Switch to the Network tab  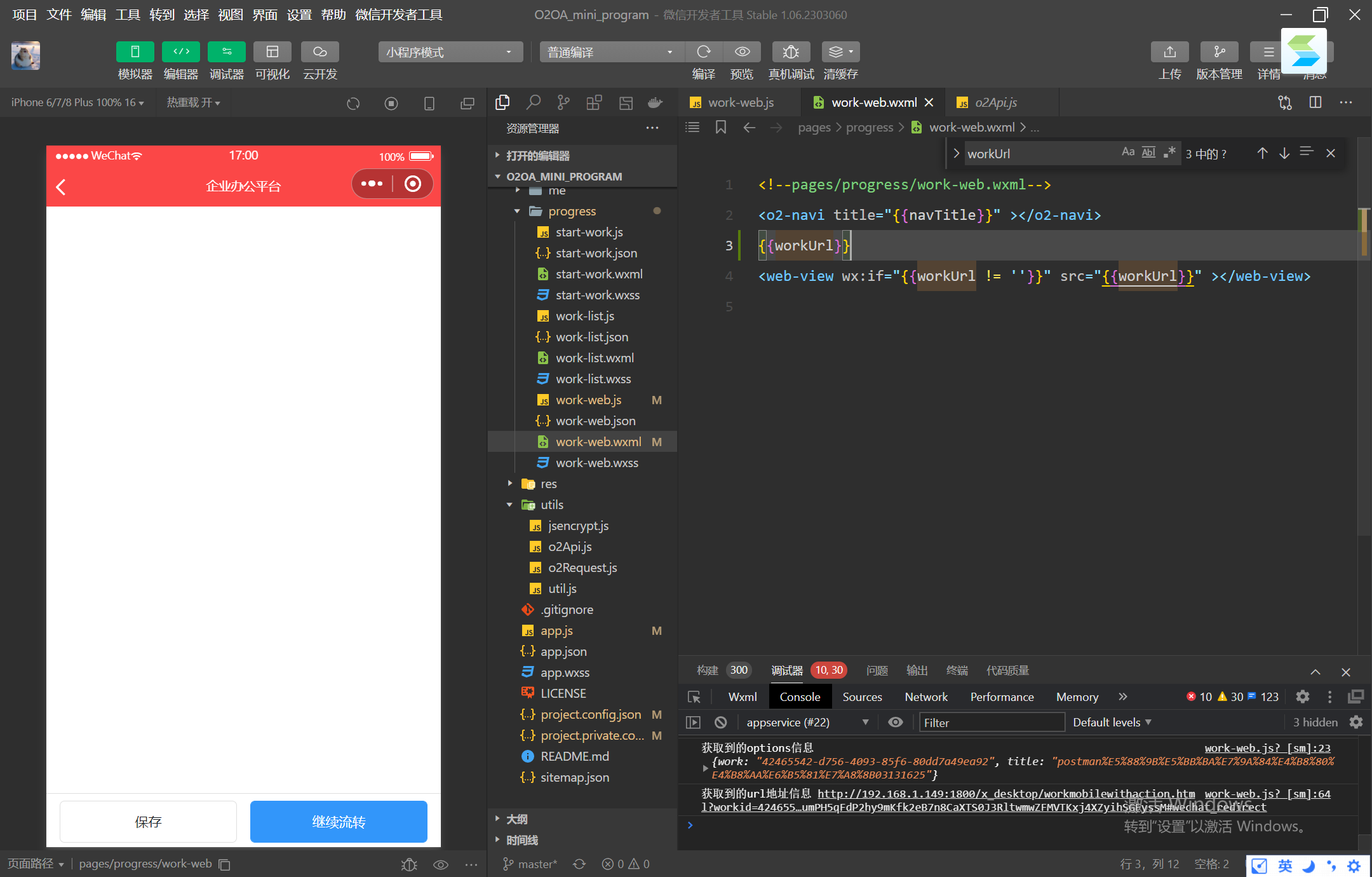[x=925, y=697]
